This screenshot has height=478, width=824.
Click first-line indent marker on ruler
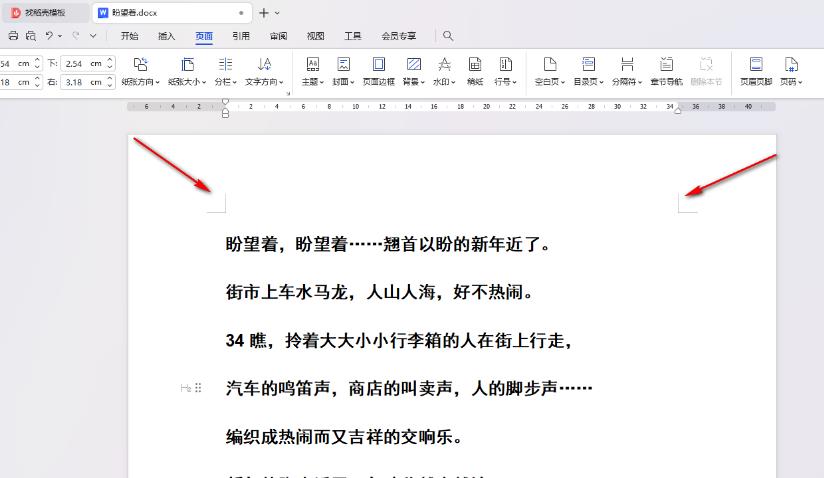point(225,101)
